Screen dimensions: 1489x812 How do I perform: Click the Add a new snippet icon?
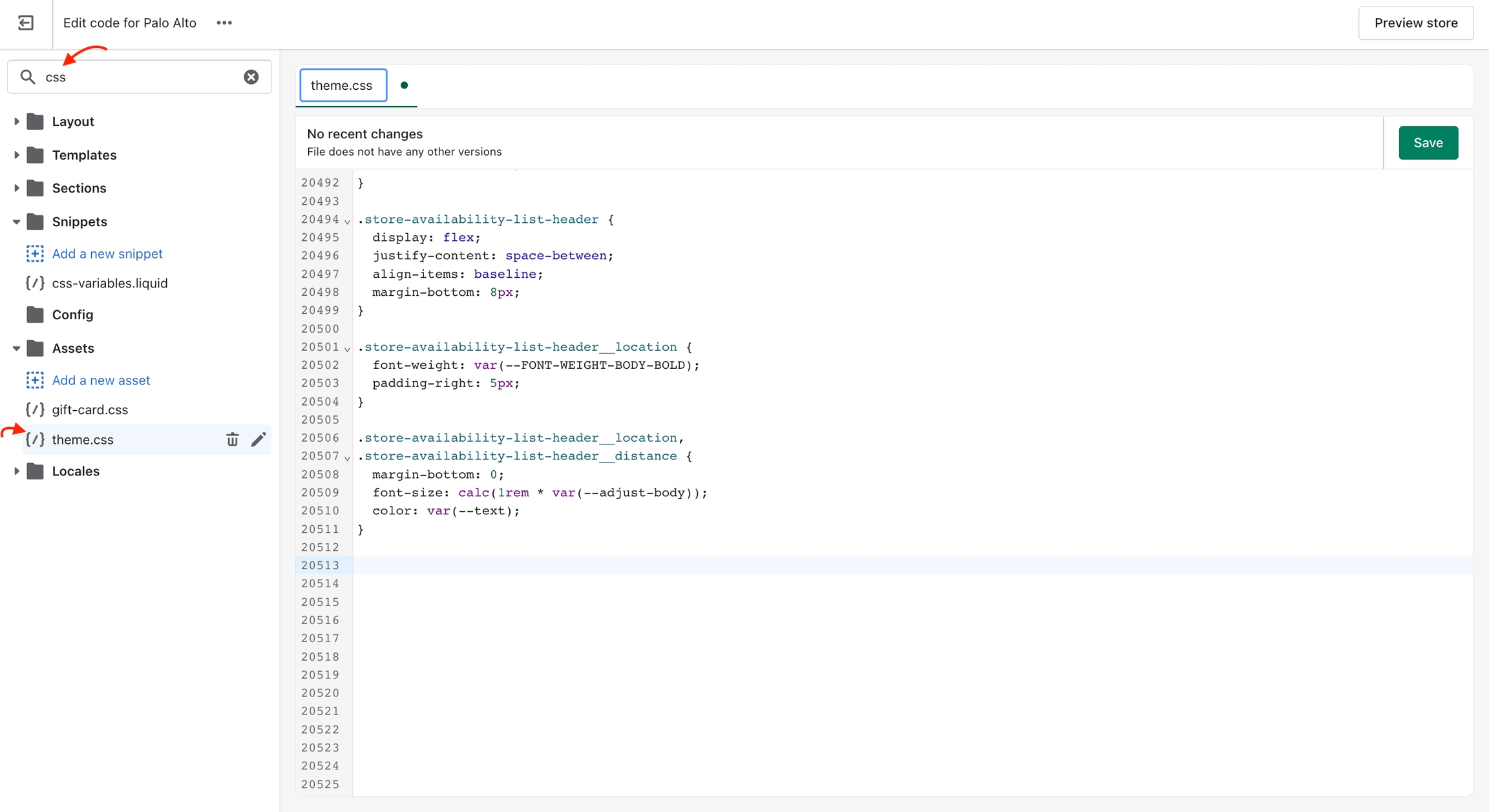[35, 254]
